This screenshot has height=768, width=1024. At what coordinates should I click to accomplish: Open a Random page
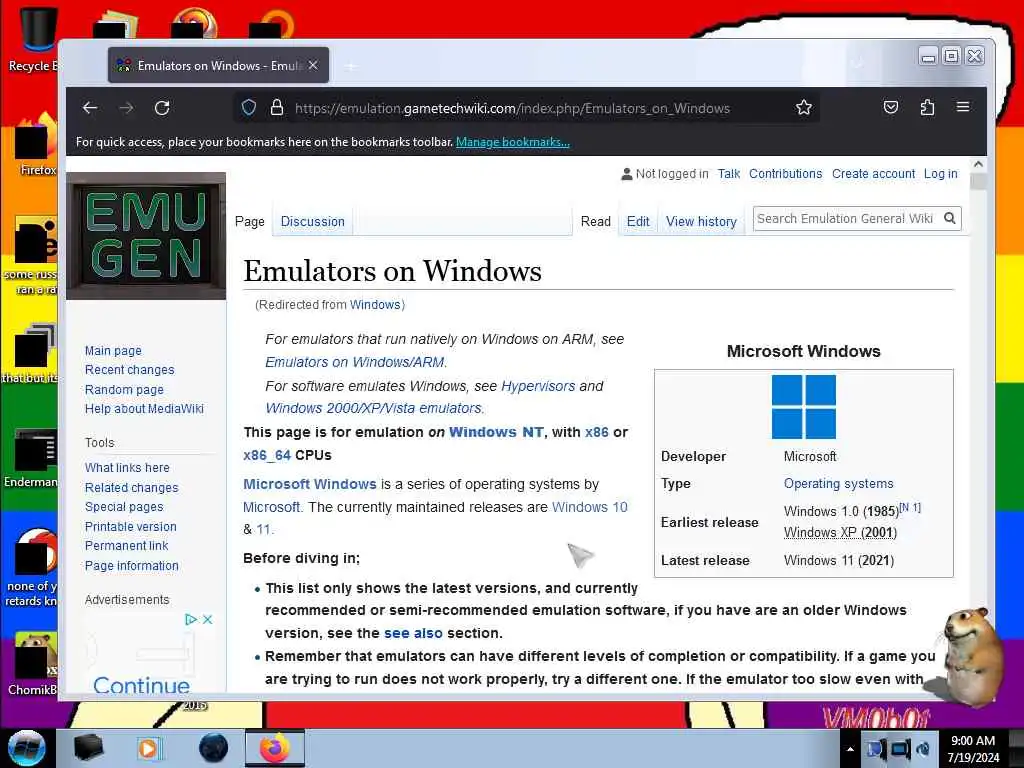tap(124, 389)
